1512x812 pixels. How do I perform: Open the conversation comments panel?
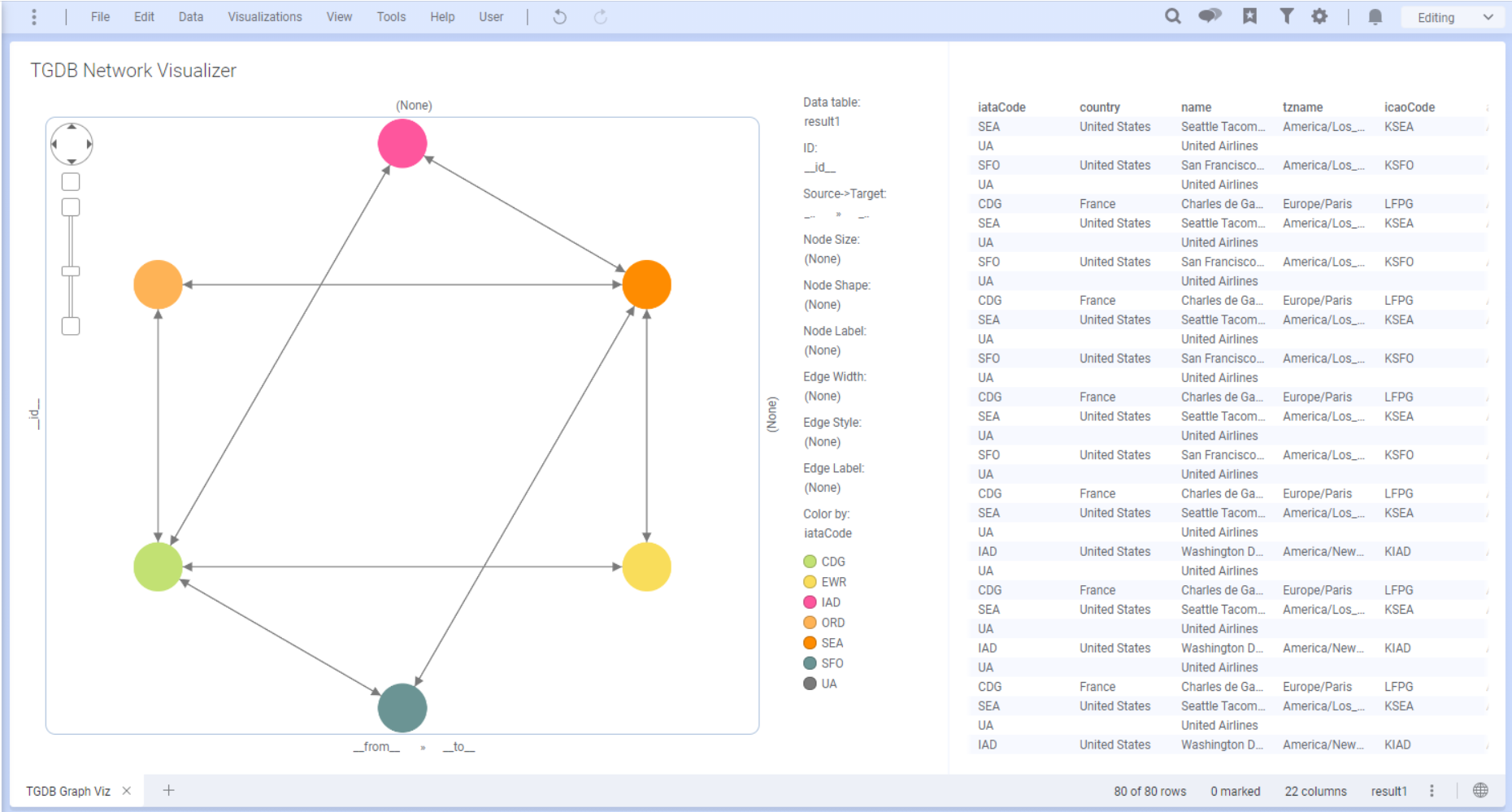pyautogui.click(x=1210, y=16)
